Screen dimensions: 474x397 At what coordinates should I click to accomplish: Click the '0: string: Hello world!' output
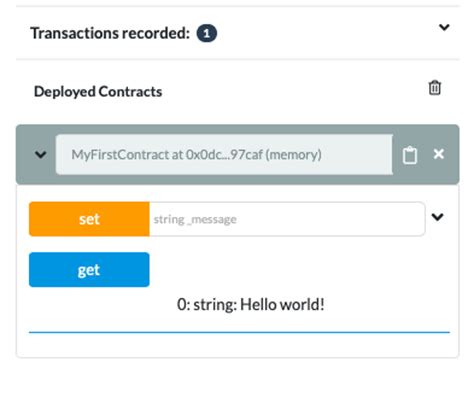(251, 304)
